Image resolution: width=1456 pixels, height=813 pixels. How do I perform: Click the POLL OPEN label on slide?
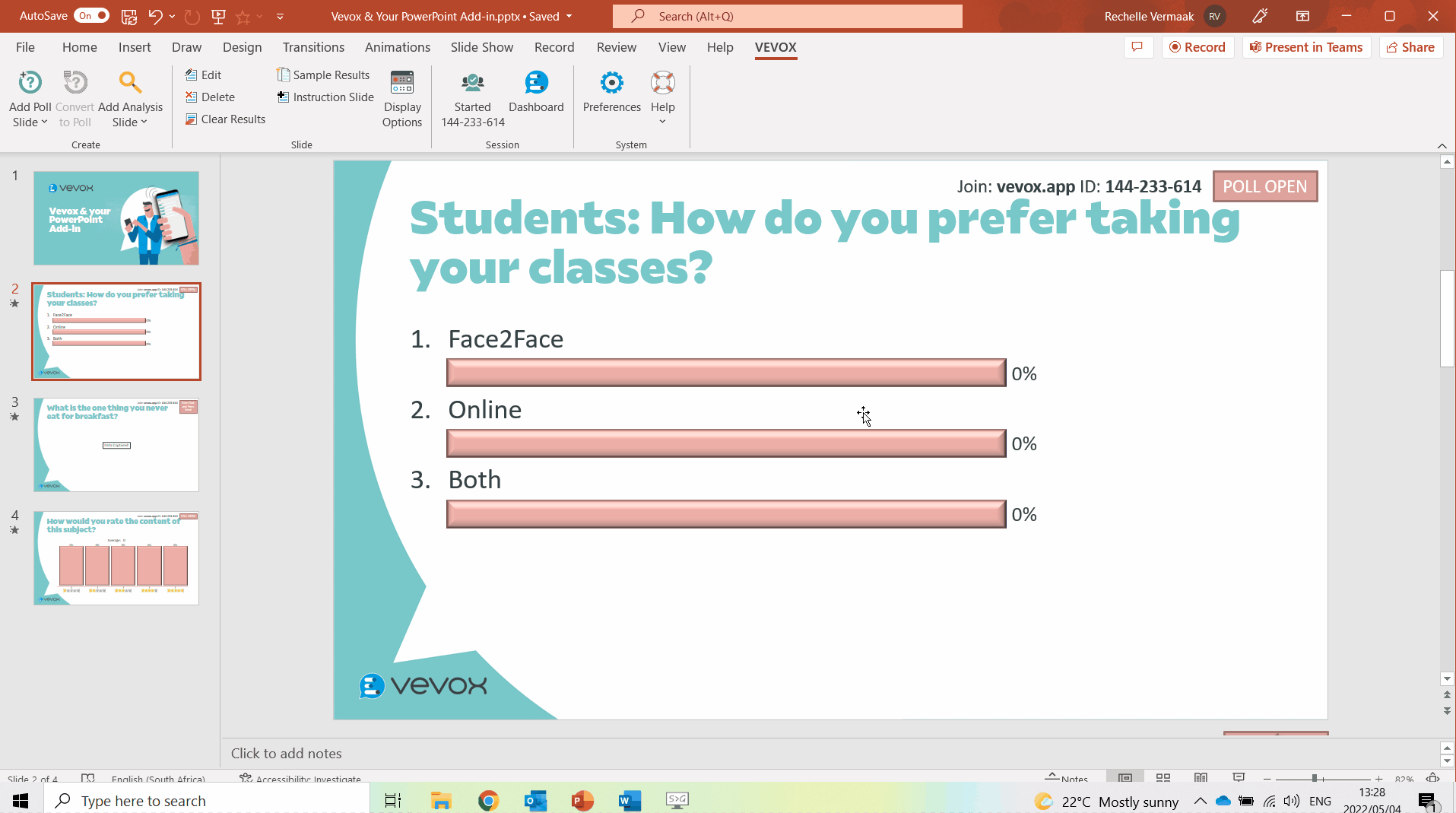(x=1265, y=186)
